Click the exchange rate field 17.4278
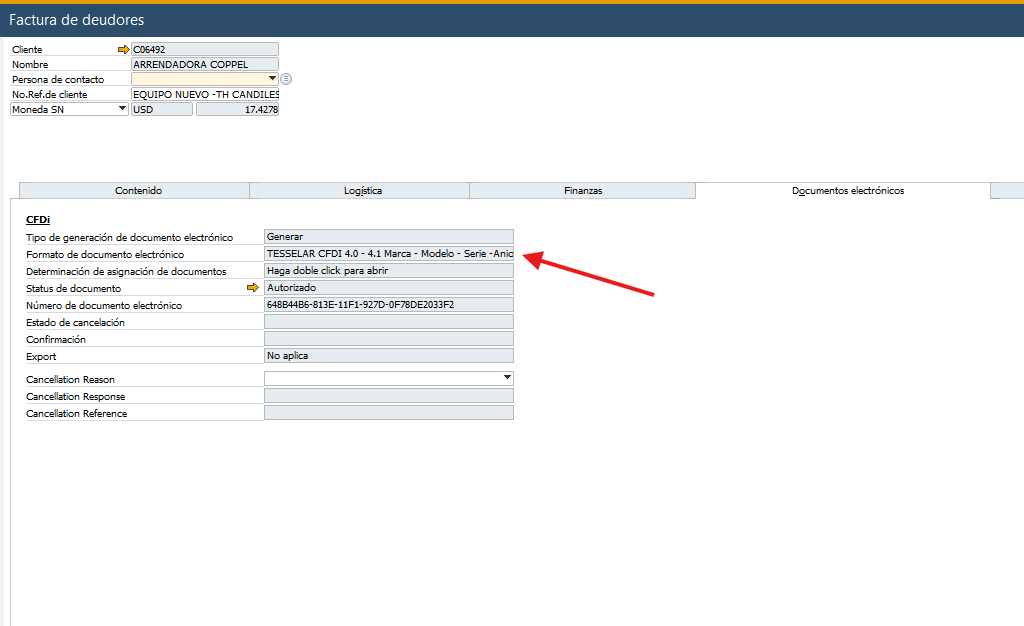The width and height of the screenshot is (1024, 626). pos(238,109)
